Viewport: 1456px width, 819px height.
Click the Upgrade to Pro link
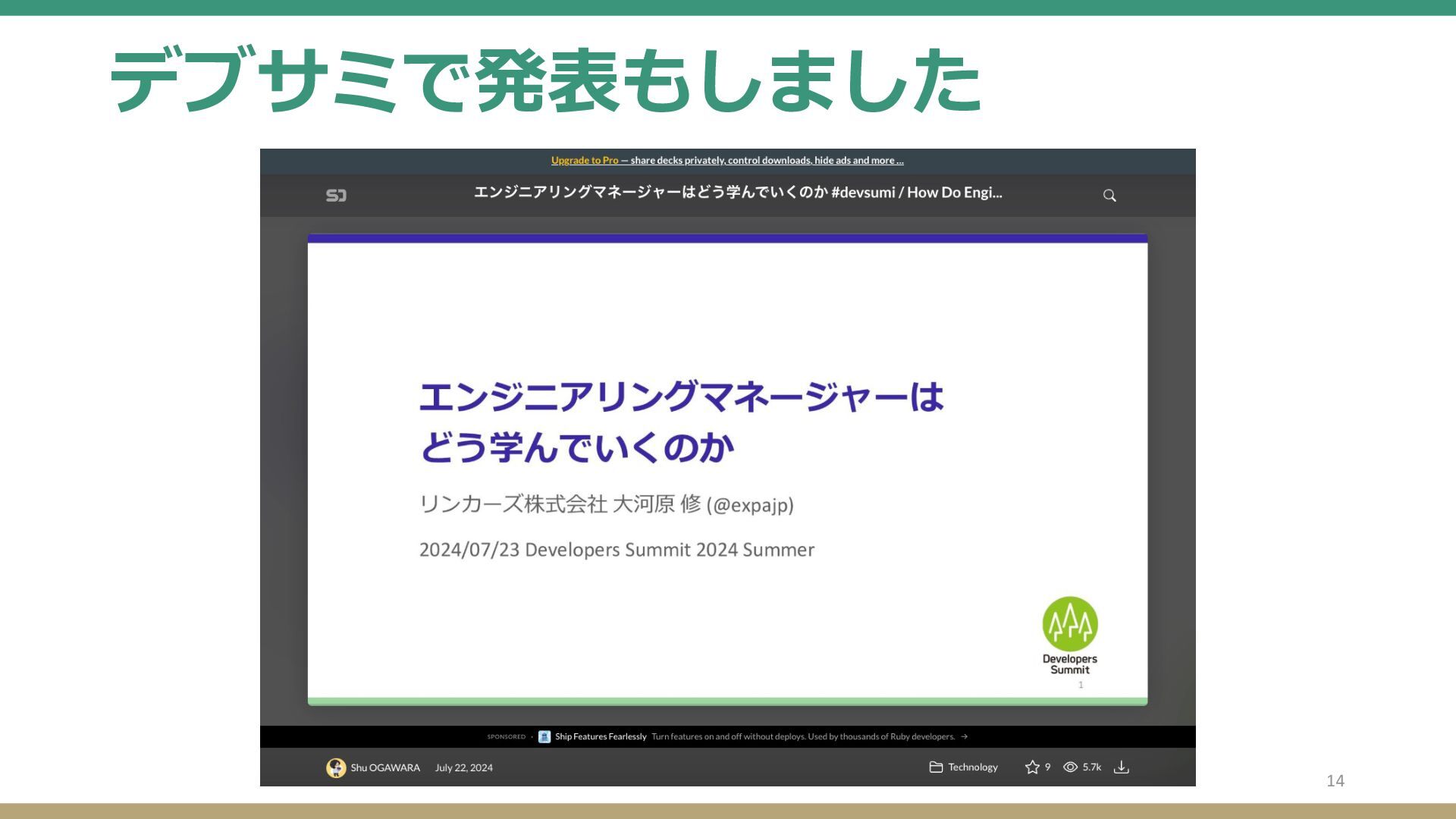[584, 160]
